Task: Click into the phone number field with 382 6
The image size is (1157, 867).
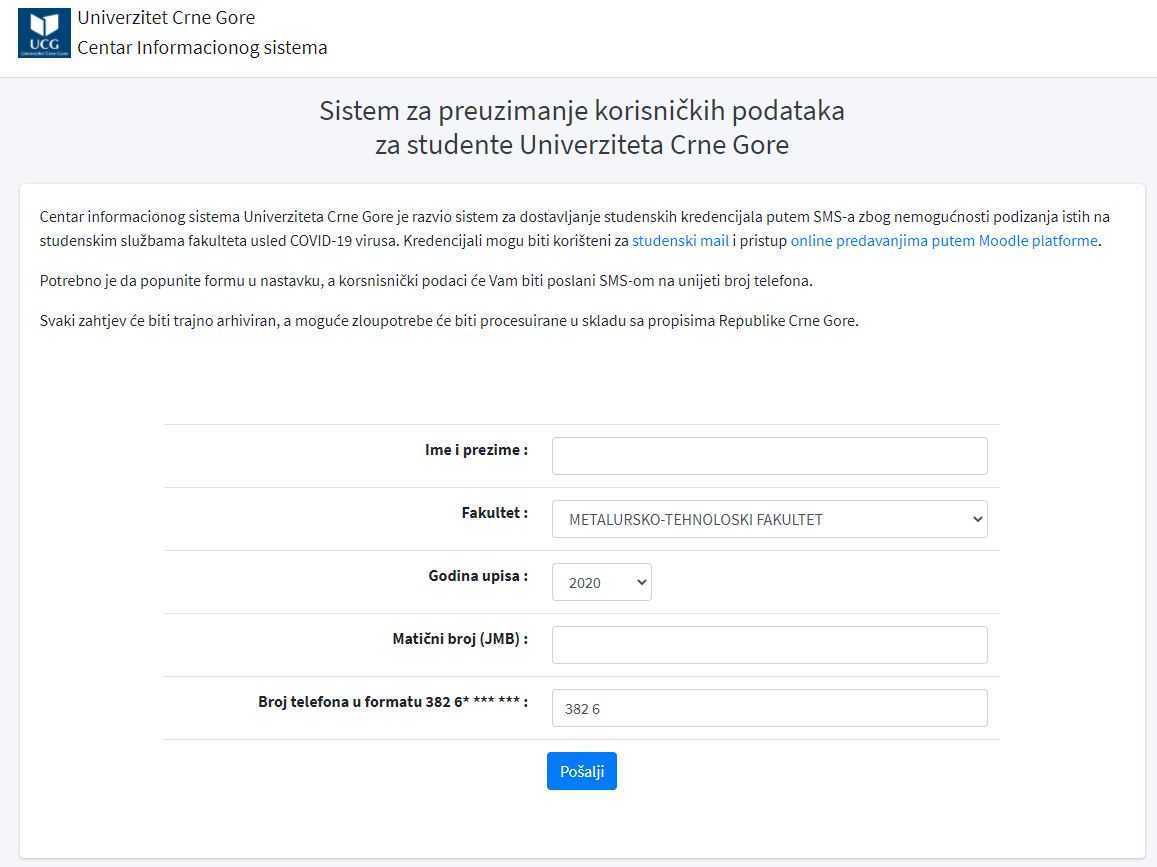Action: (x=769, y=708)
